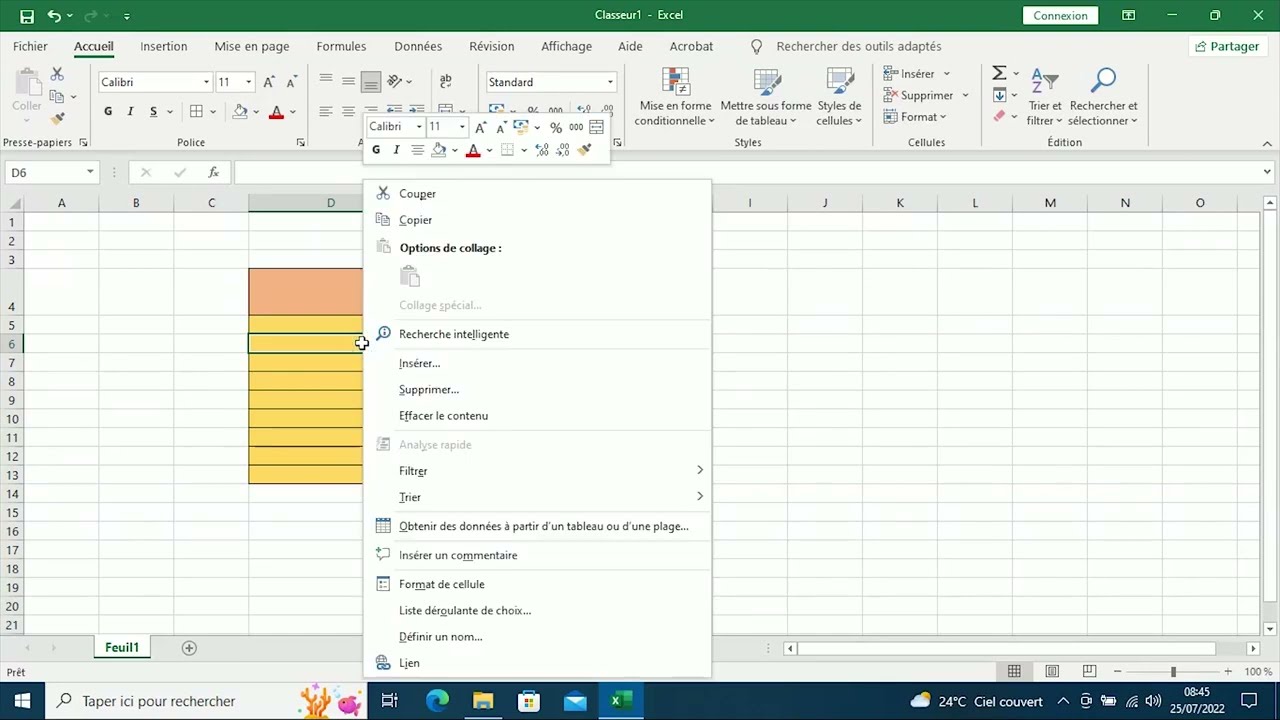Image resolution: width=1280 pixels, height=720 pixels.
Task: Open the mini toolbar font size dropdown
Action: [461, 127]
